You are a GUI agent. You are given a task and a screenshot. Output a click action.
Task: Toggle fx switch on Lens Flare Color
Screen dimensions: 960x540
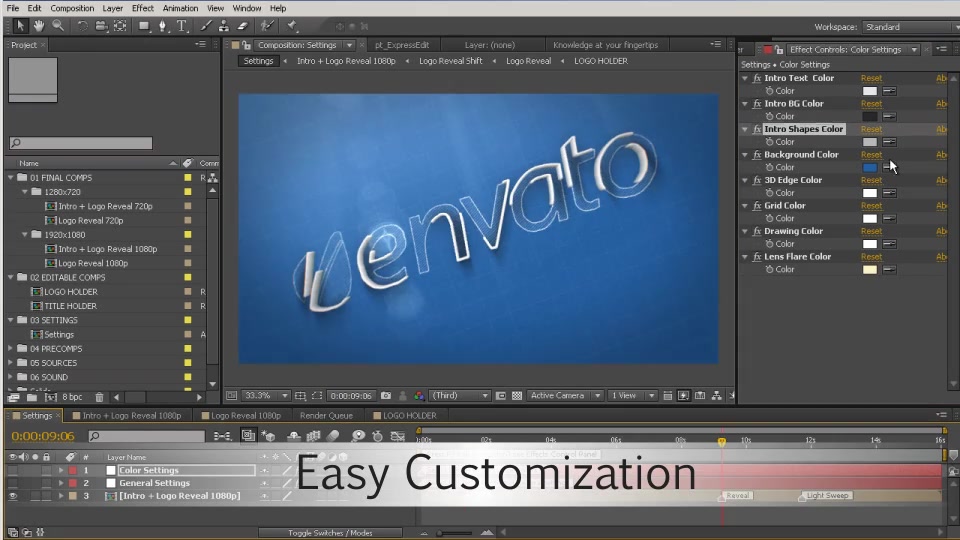pyautogui.click(x=757, y=257)
